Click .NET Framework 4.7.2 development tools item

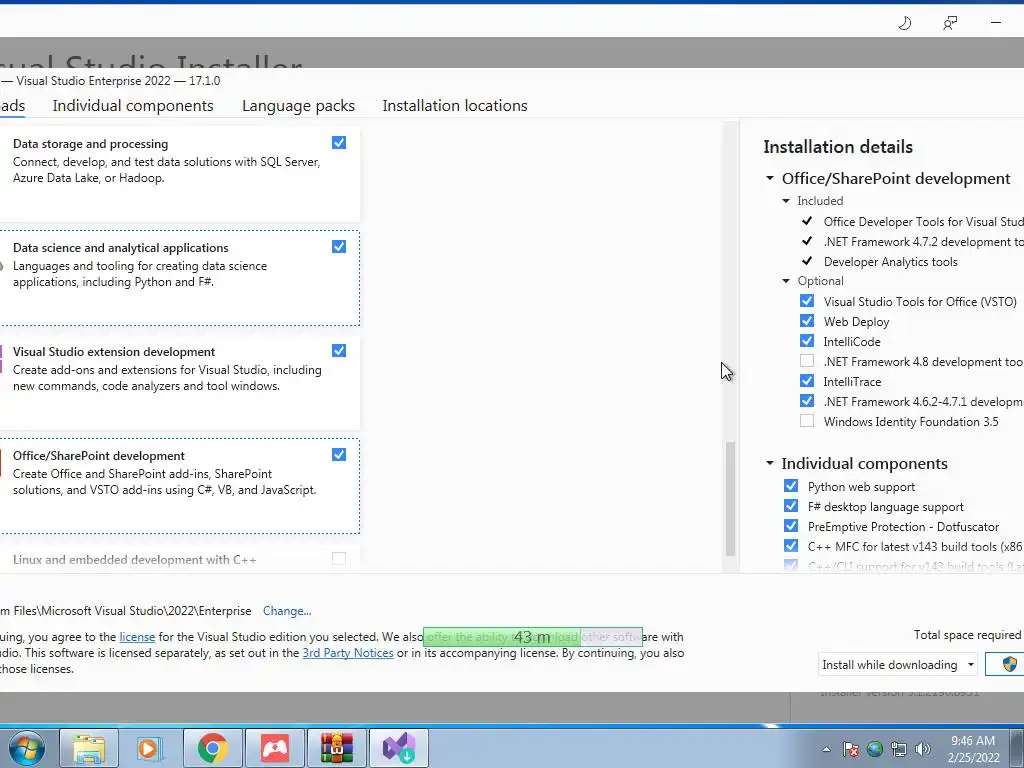tap(923, 242)
